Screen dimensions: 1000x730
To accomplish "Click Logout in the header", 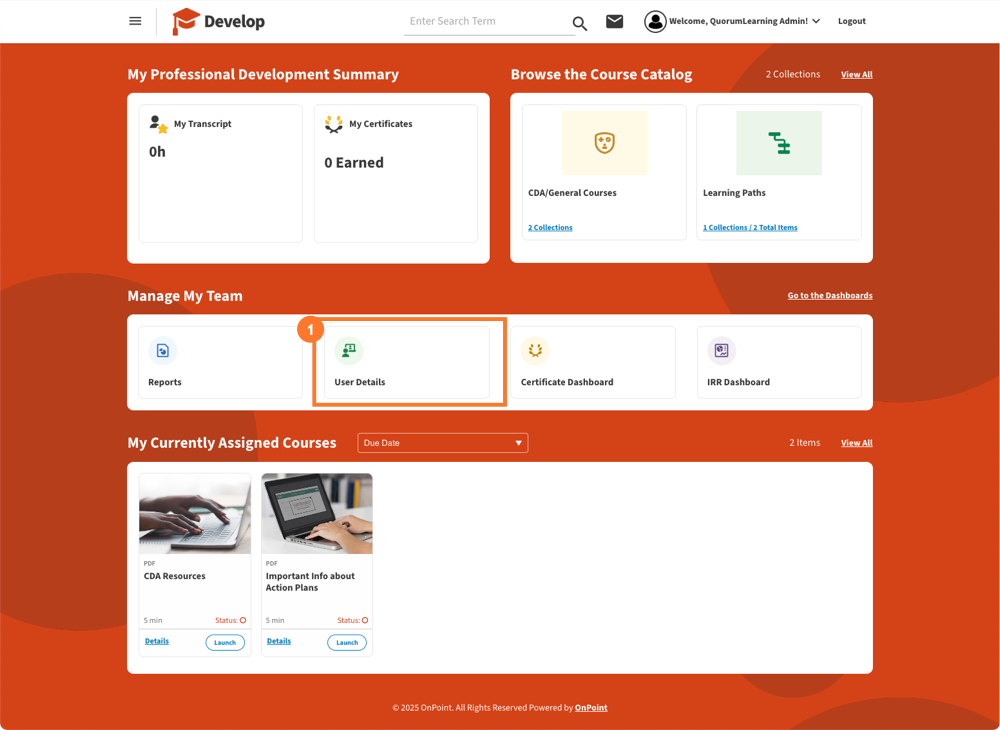I will coord(851,21).
